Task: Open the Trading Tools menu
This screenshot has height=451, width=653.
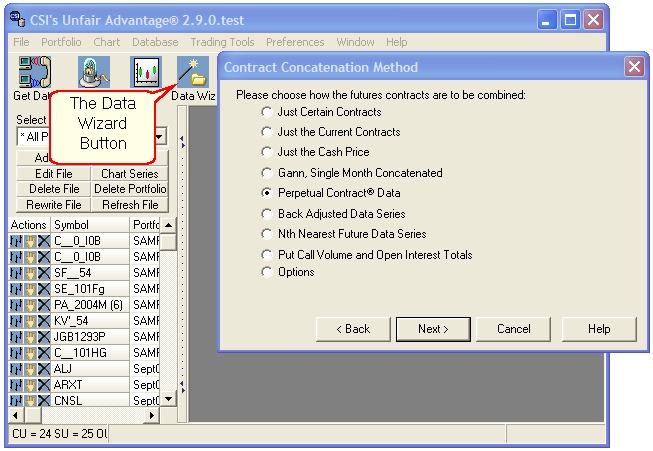Action: [x=222, y=42]
